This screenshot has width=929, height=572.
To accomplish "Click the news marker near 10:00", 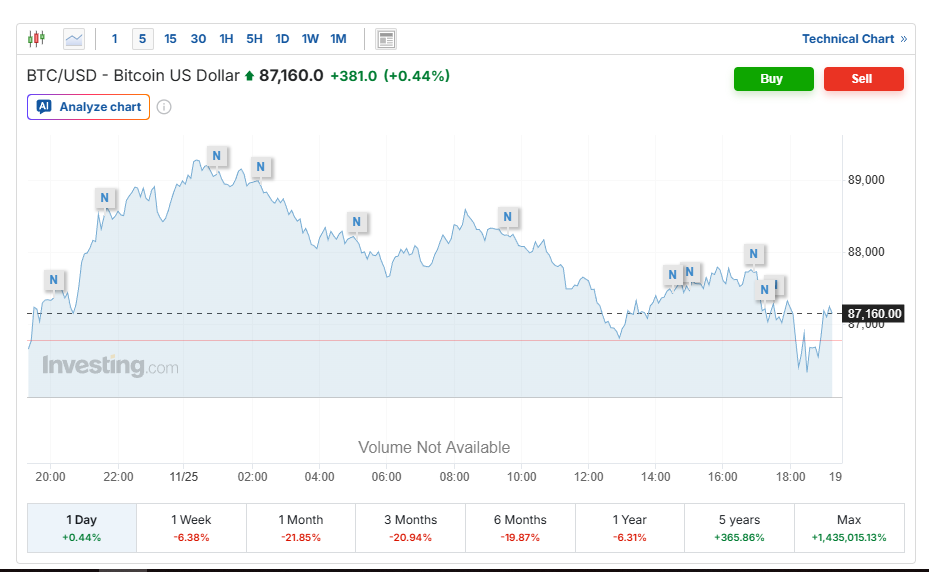I will 508,216.
